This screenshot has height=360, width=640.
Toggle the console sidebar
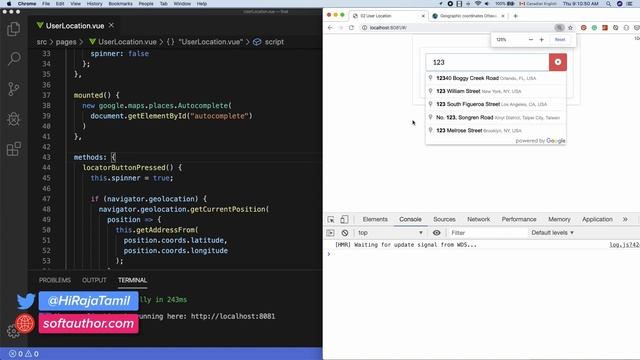[331, 233]
